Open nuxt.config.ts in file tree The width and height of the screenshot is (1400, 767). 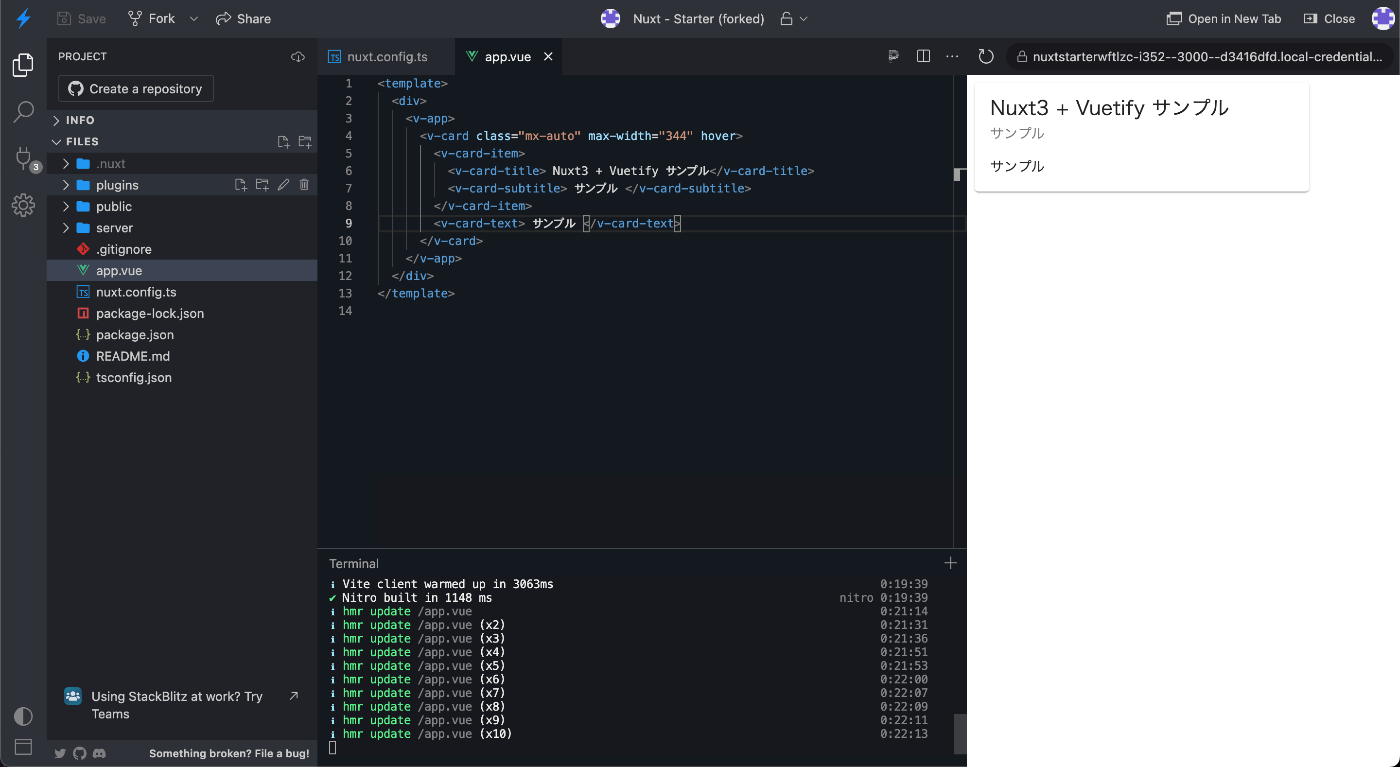182,292
